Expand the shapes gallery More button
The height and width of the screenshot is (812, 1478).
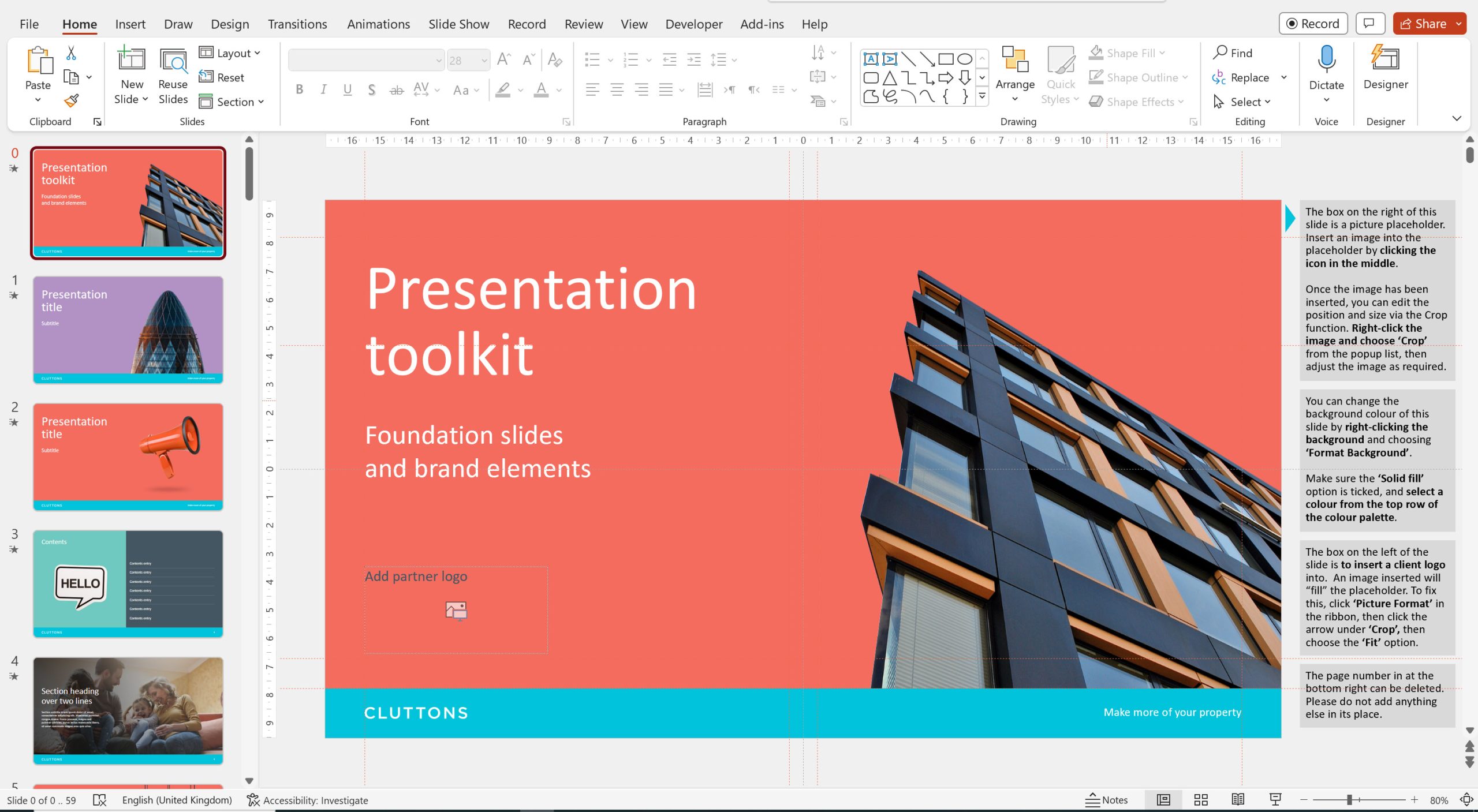[982, 97]
